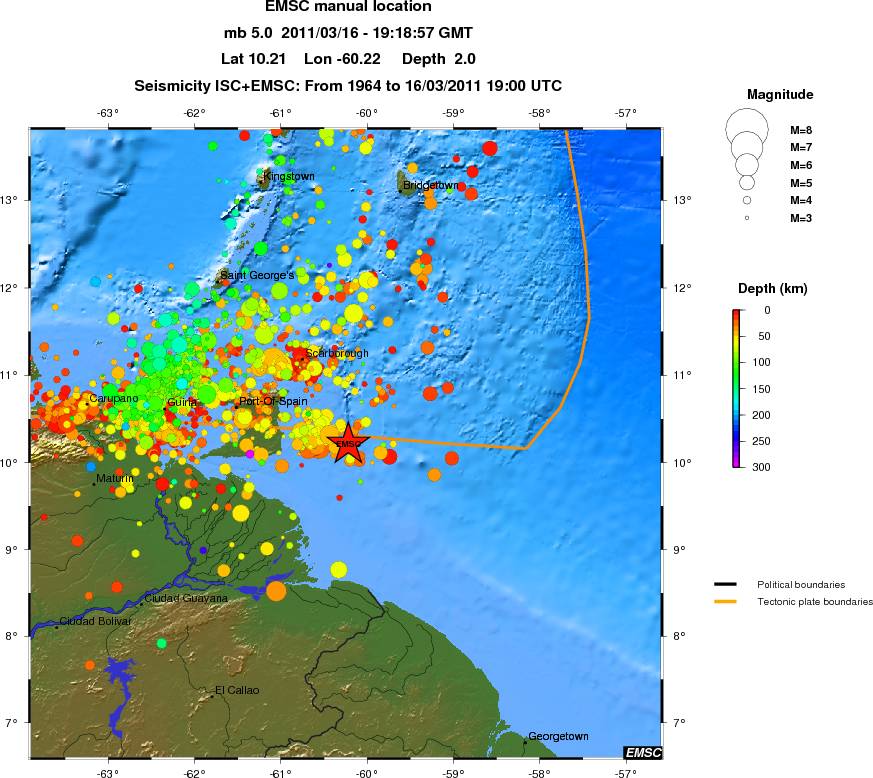The height and width of the screenshot is (778, 873).
Task: Click the big red quake circle northeast of Bridgetown
Action: click(x=489, y=149)
